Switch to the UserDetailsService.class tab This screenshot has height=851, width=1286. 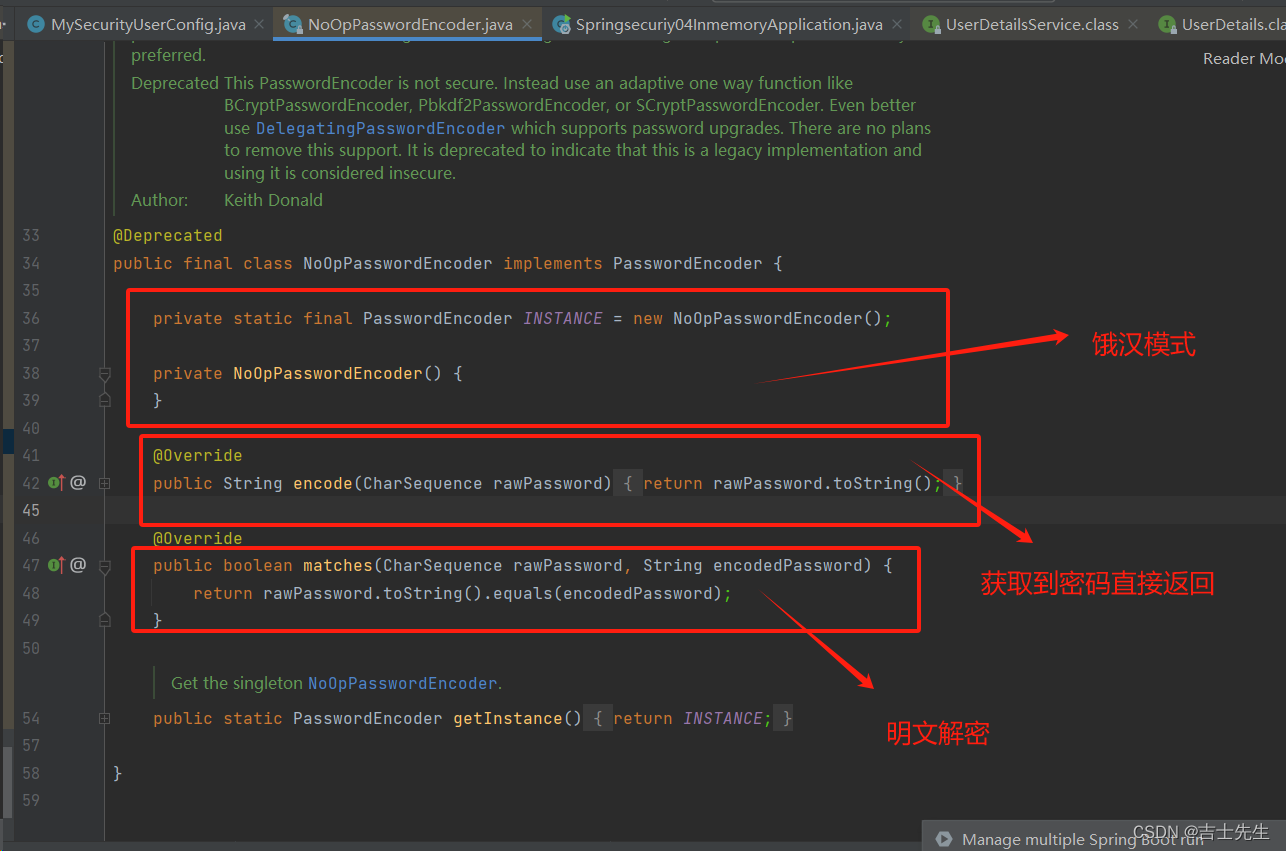click(1032, 24)
